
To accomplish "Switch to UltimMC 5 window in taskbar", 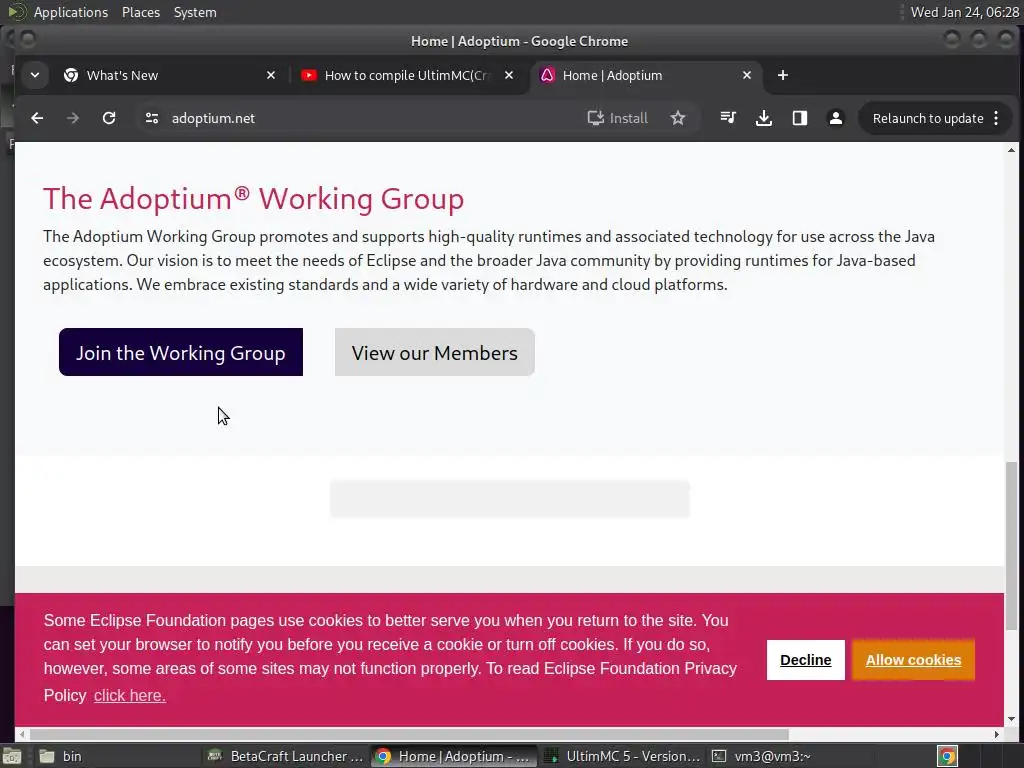I will click(622, 756).
